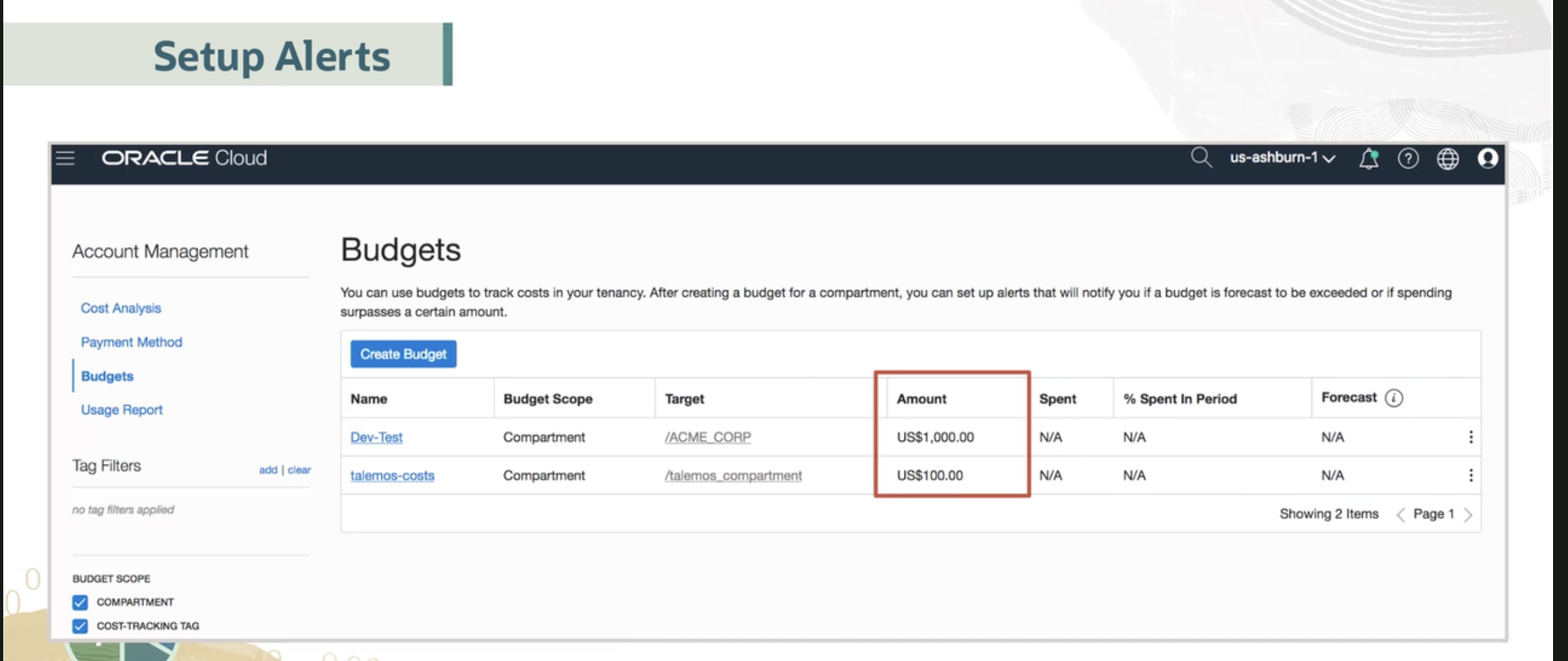Open the help question mark icon
1568x661 pixels.
[1408, 159]
